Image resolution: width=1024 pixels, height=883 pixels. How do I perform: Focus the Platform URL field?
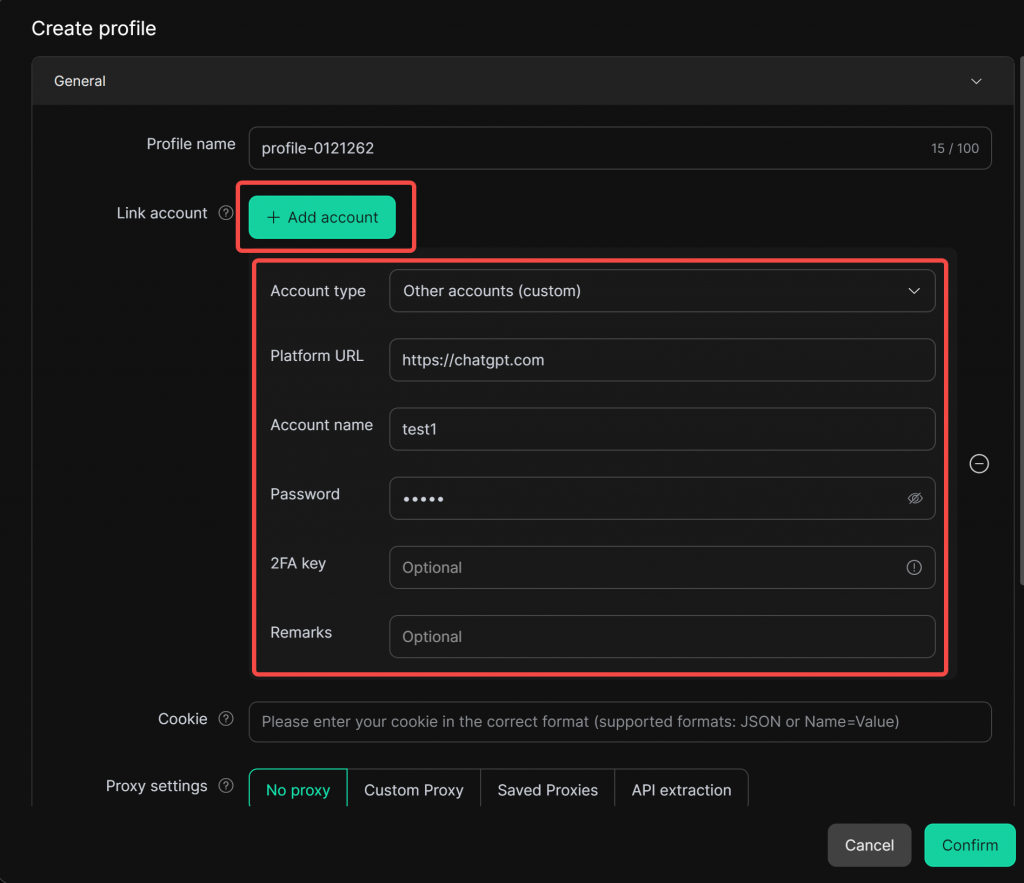[x=661, y=360]
